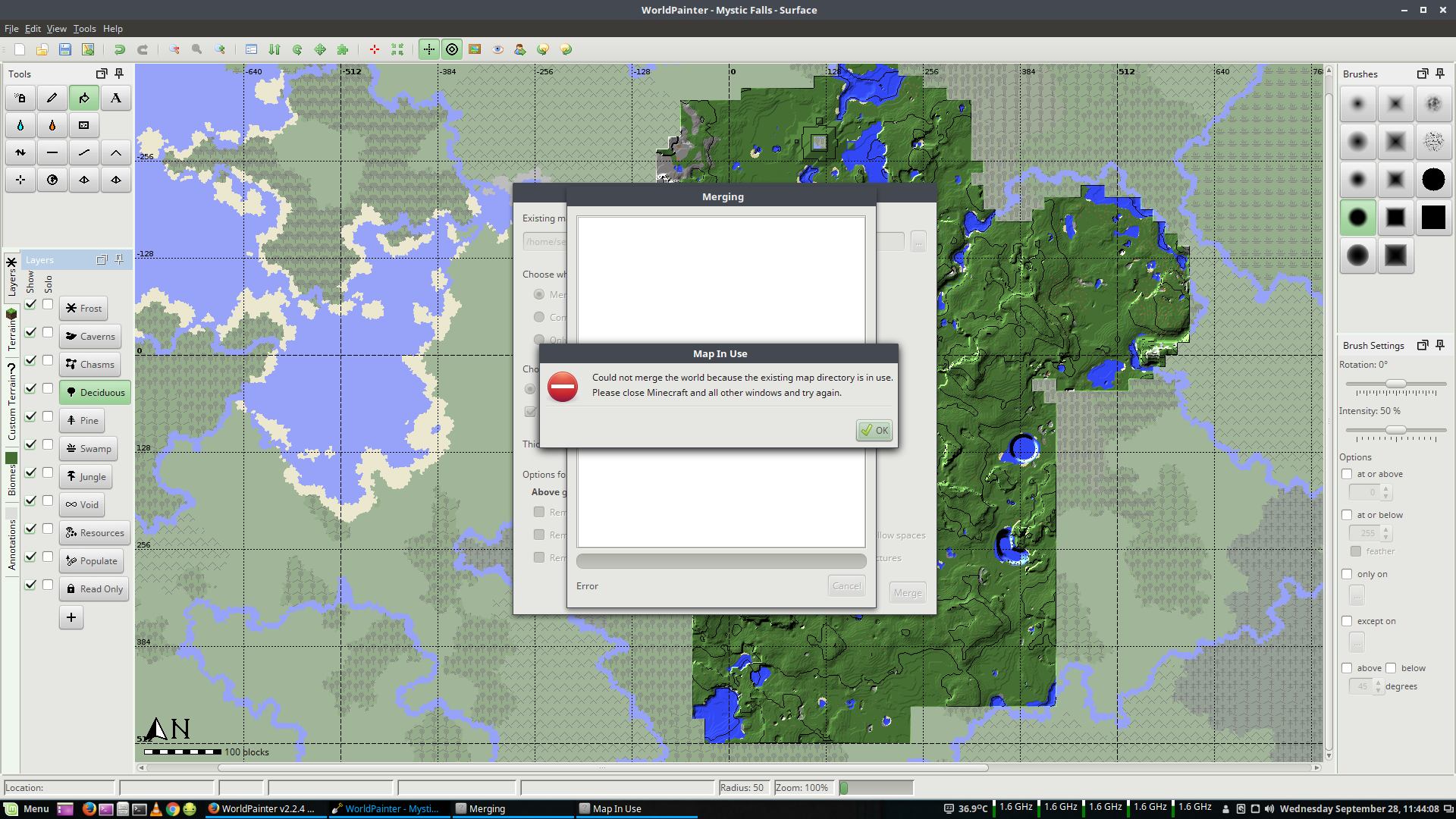Dismiss the Map In Use error with OK
The width and height of the screenshot is (1456, 819).
[874, 430]
